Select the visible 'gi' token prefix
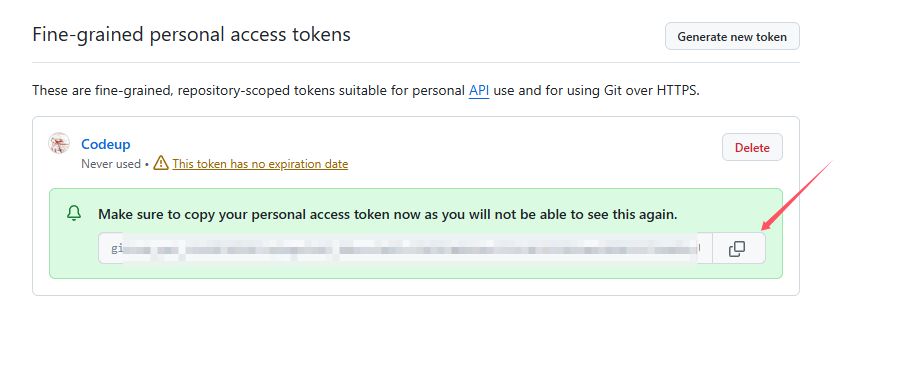910x378 pixels. tap(117, 249)
